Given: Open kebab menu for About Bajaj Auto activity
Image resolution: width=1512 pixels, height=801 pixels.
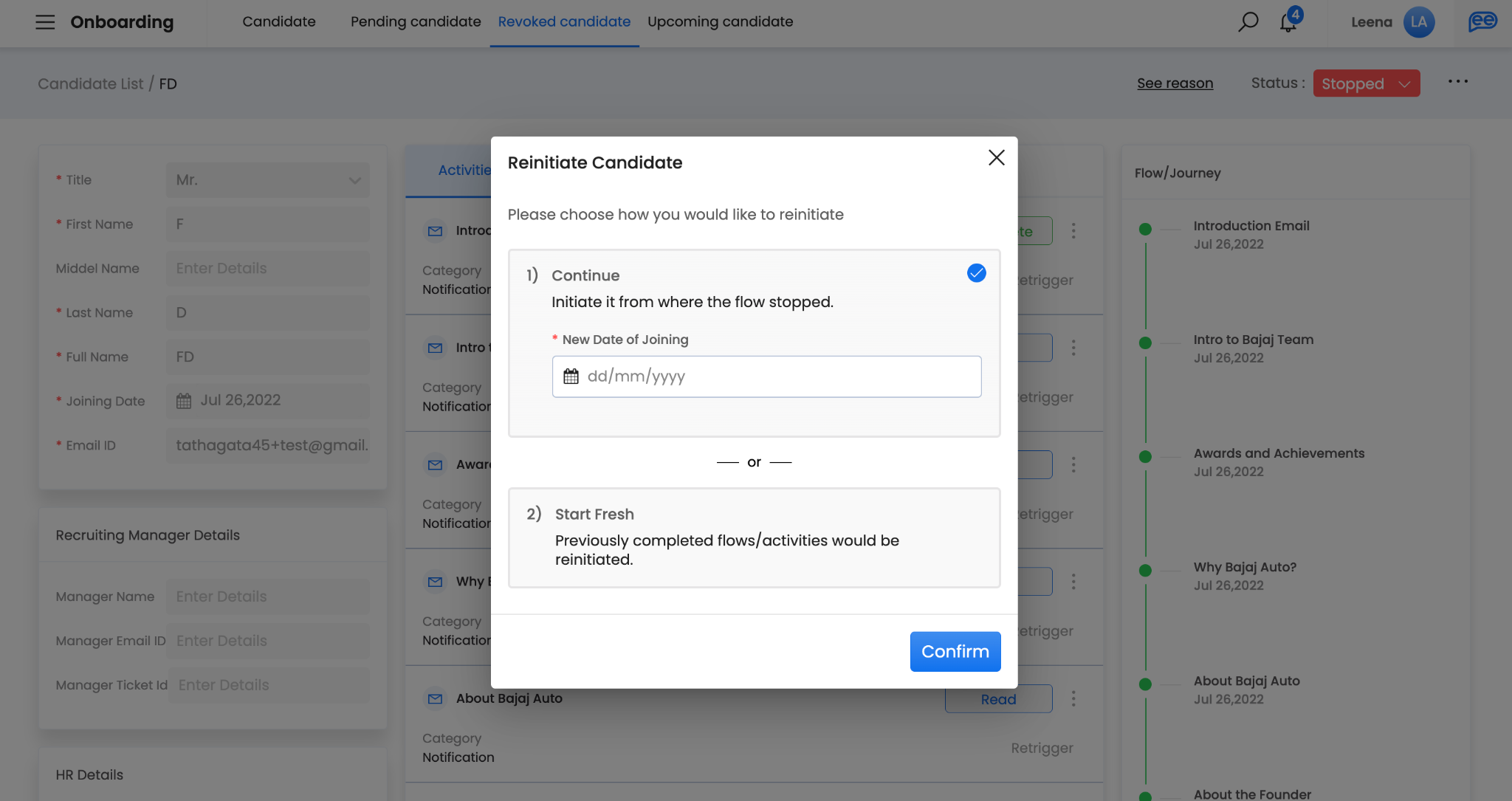Looking at the screenshot, I should (x=1073, y=698).
